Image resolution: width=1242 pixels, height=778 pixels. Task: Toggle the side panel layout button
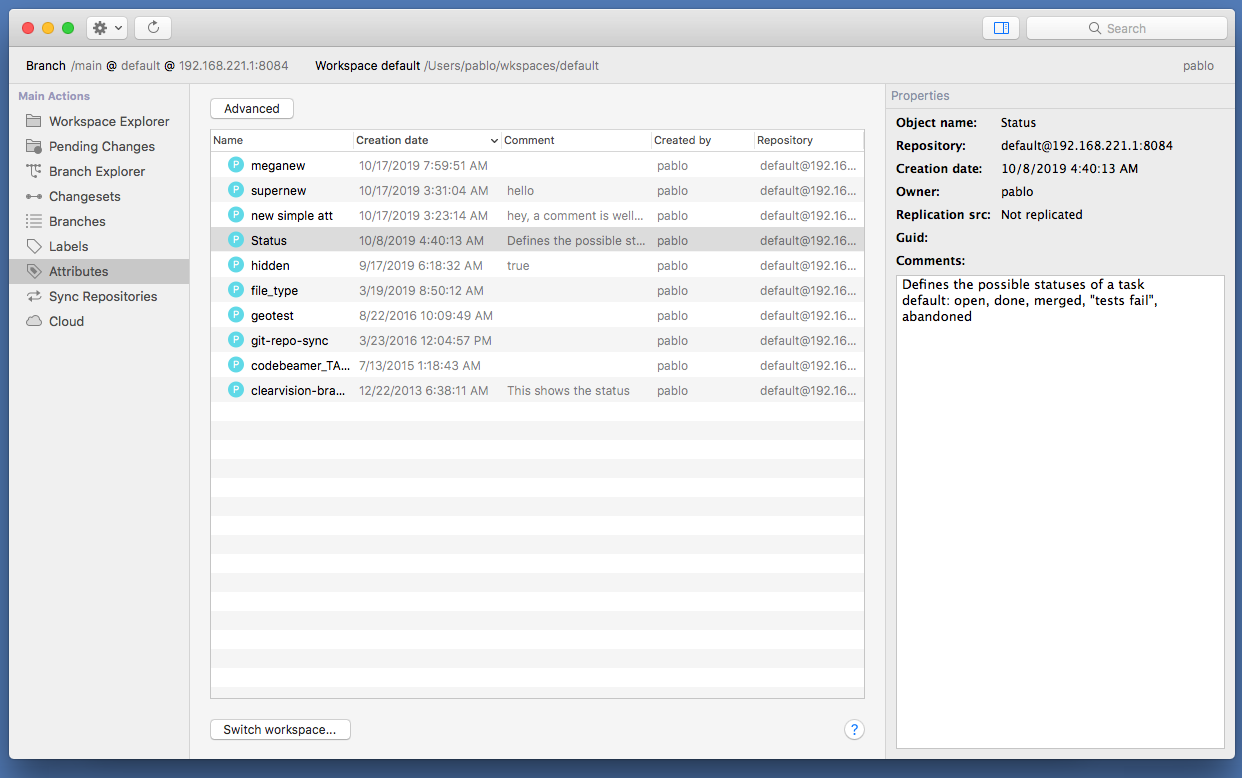pos(1001,27)
